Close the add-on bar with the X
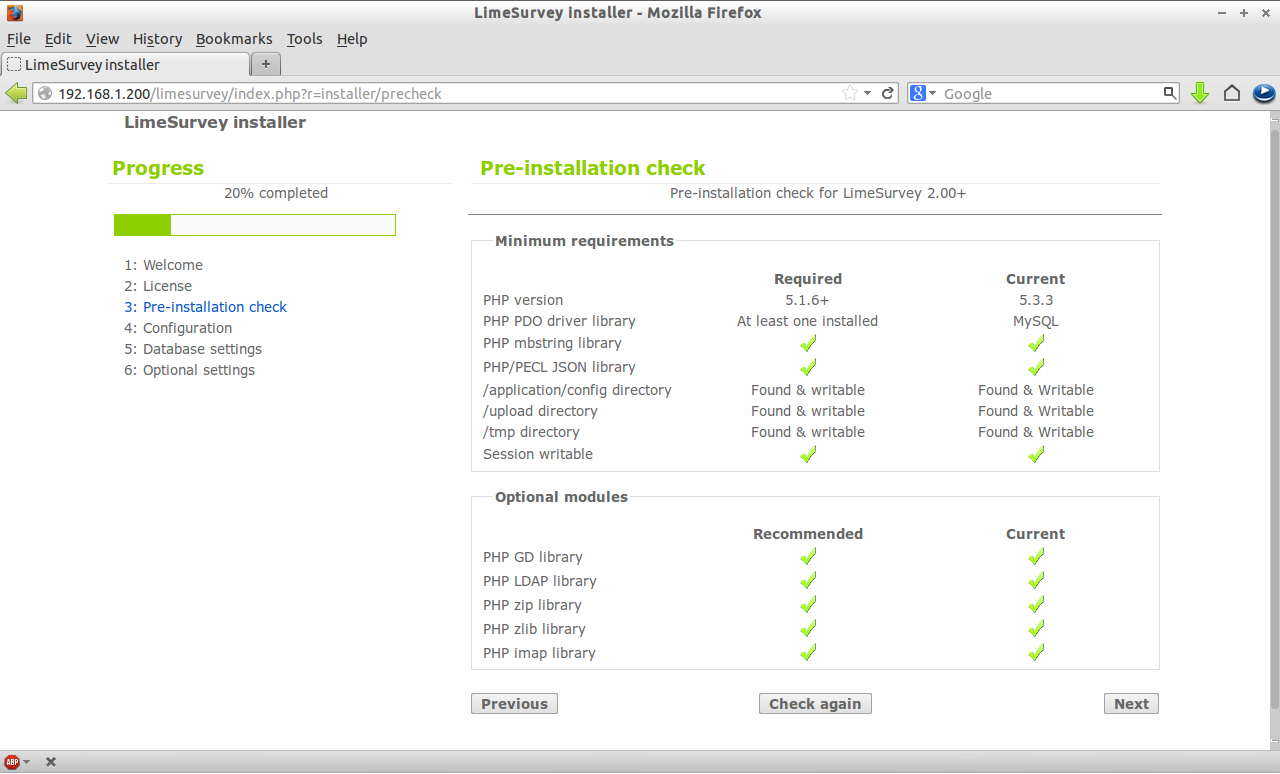1280x774 pixels. pos(51,762)
